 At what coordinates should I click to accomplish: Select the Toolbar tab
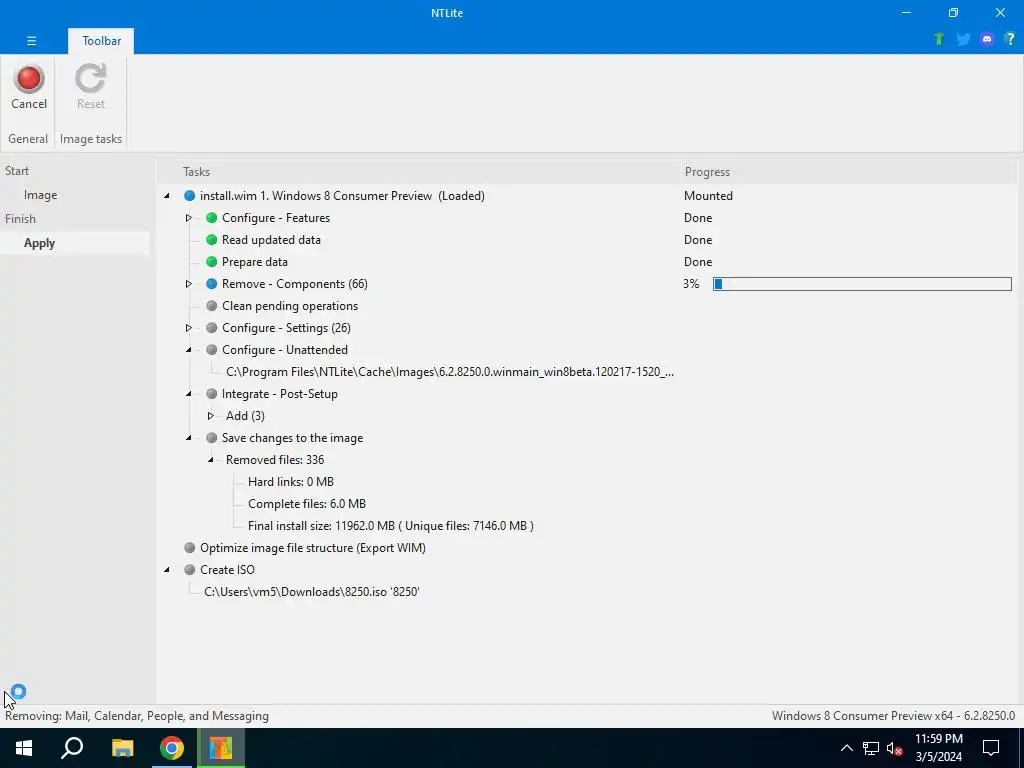point(101,40)
